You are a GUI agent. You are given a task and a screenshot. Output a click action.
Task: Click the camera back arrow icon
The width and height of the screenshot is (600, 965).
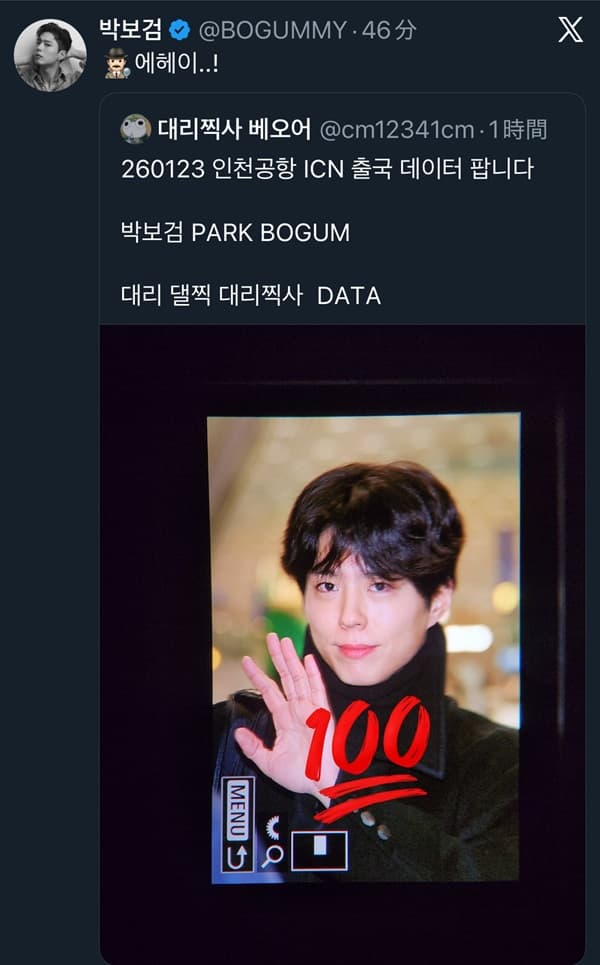[238, 856]
